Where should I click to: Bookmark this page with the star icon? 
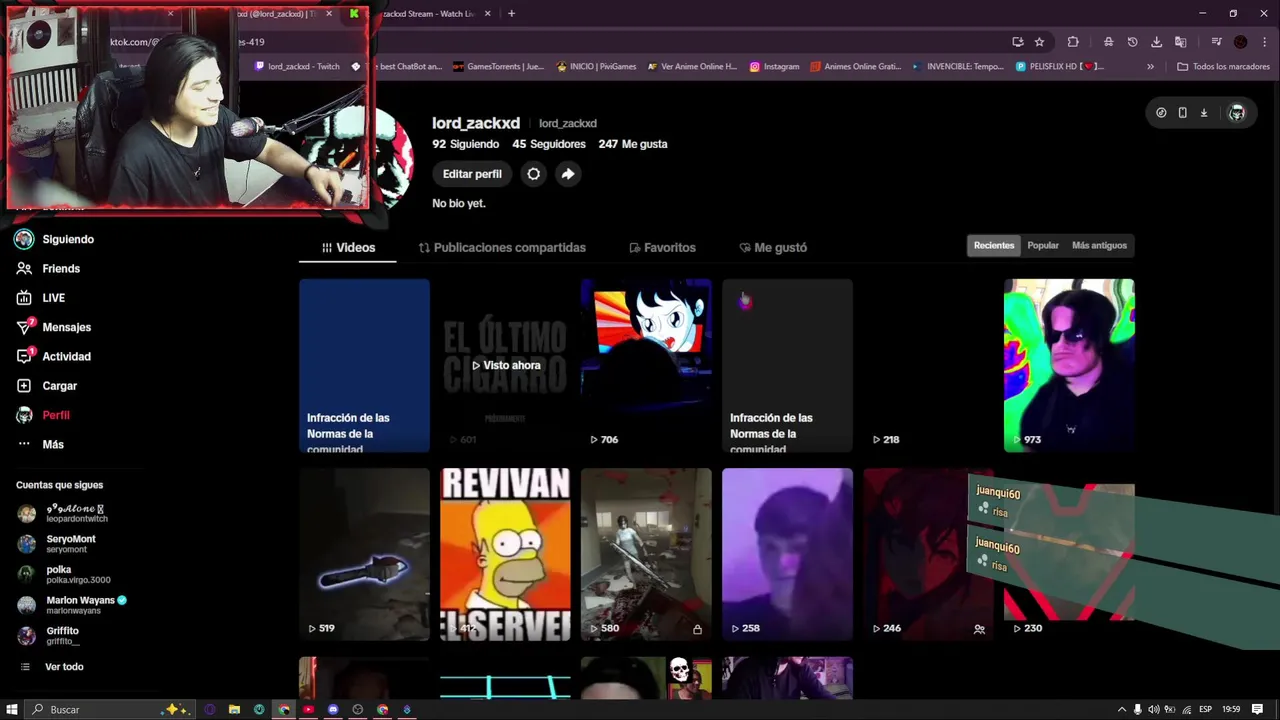pyautogui.click(x=1040, y=42)
